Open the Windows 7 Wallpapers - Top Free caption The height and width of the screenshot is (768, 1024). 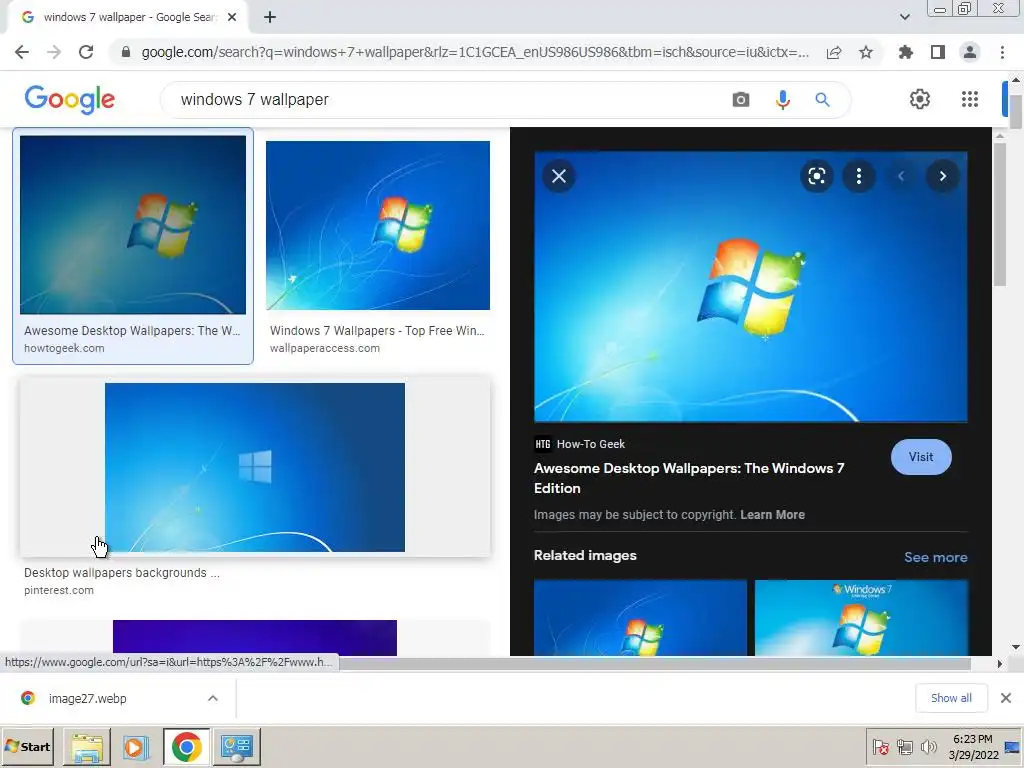click(377, 330)
